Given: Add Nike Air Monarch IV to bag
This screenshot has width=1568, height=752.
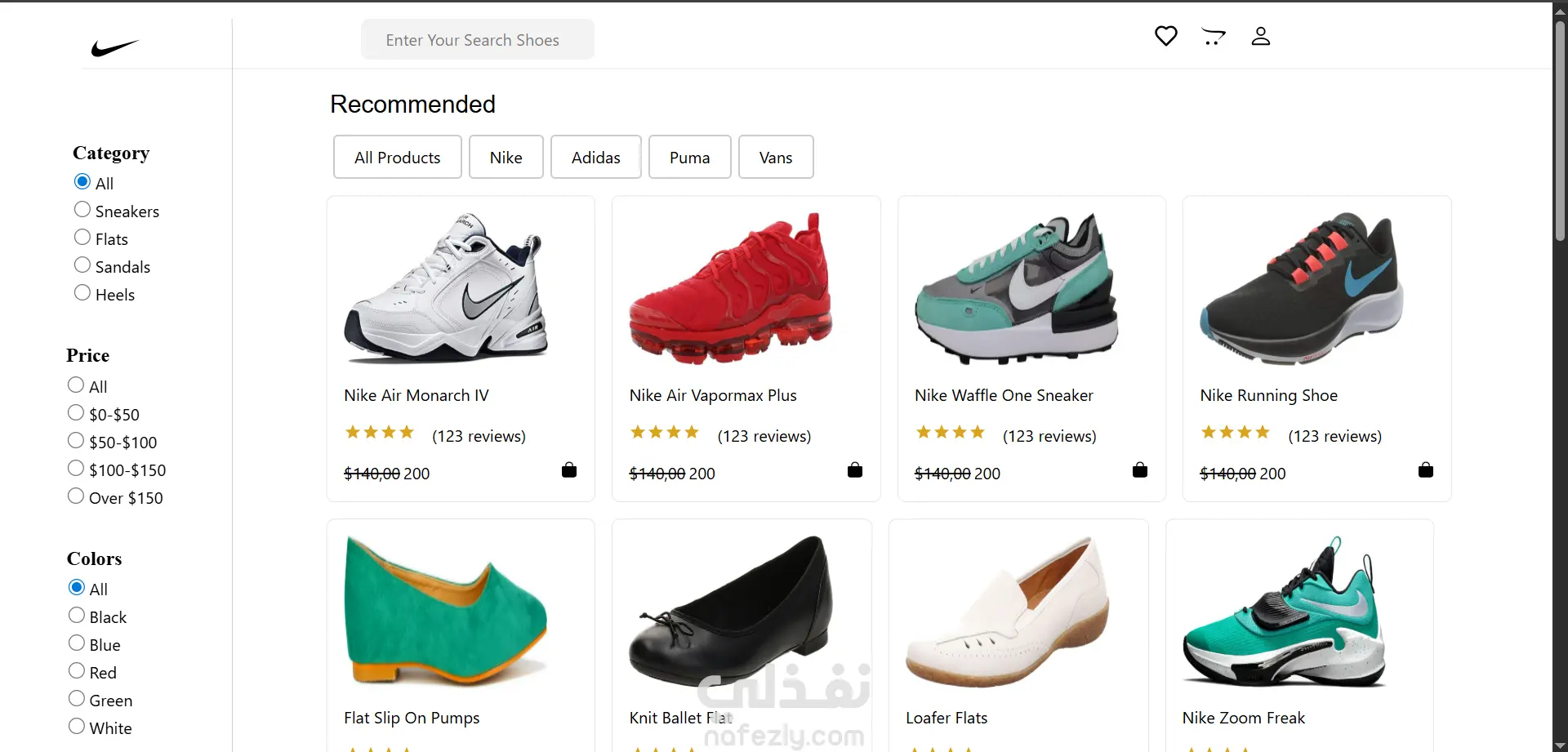Looking at the screenshot, I should [569, 469].
